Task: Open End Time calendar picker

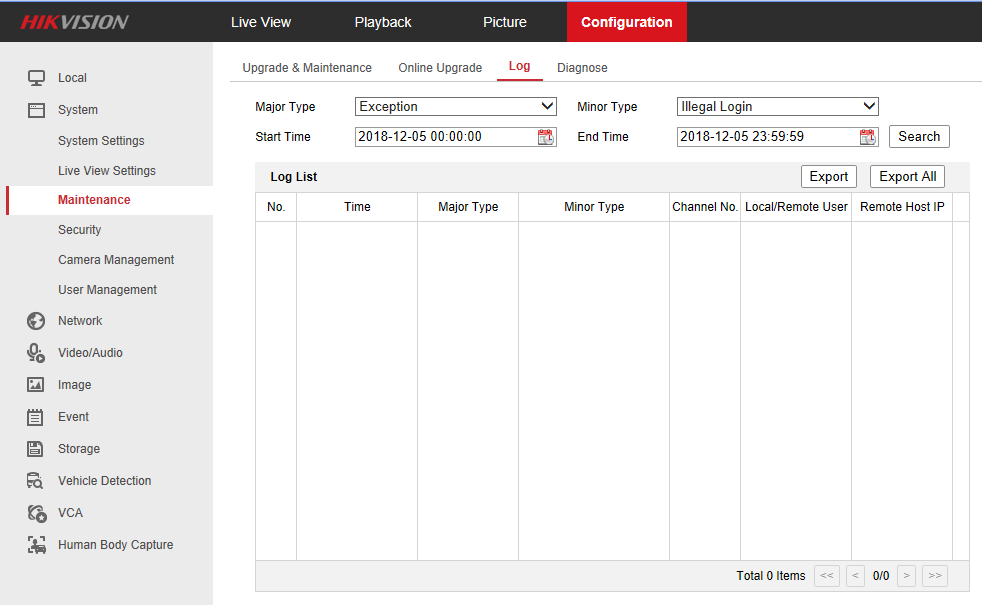Action: (867, 137)
